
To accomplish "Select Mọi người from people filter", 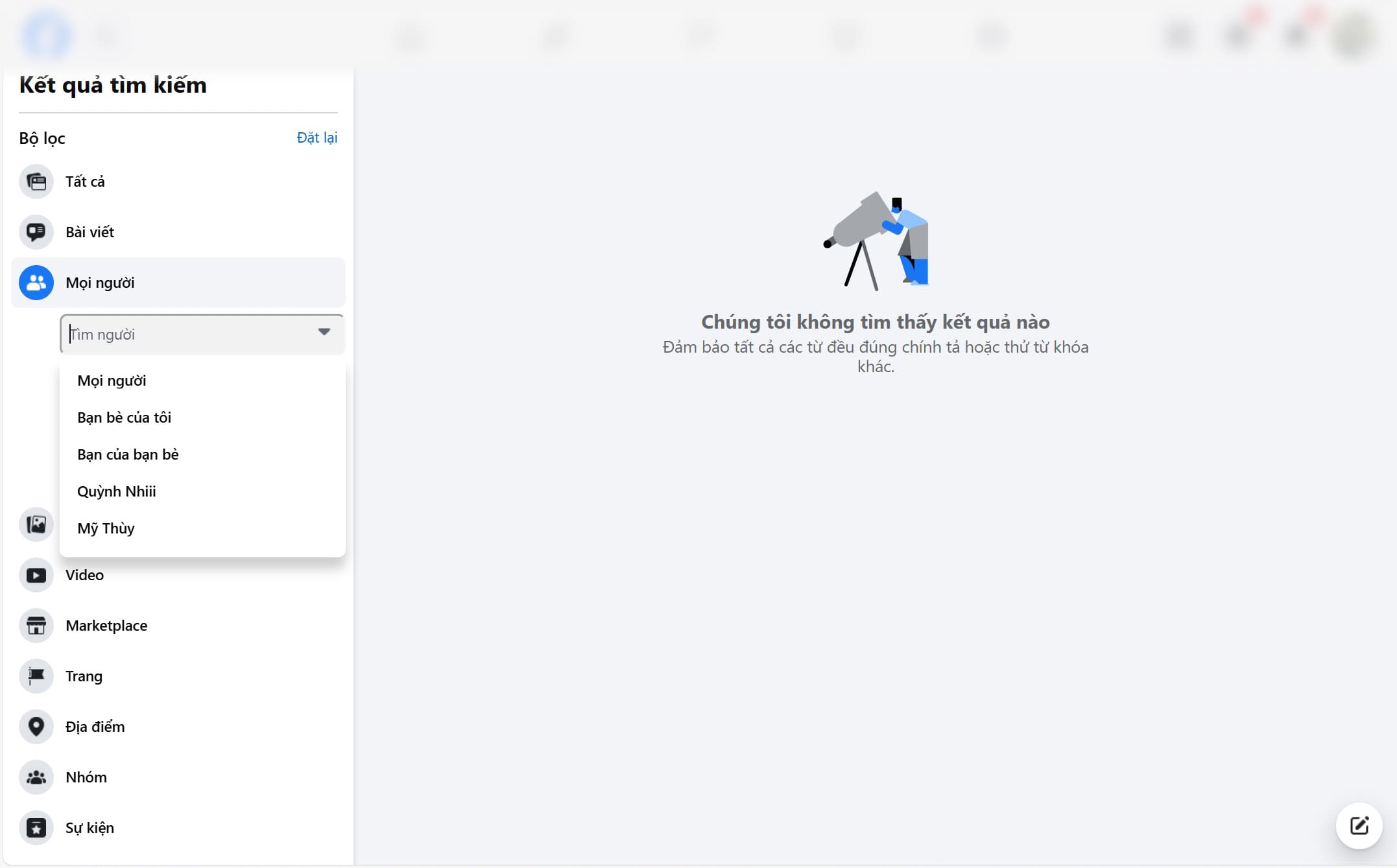I will tap(112, 380).
